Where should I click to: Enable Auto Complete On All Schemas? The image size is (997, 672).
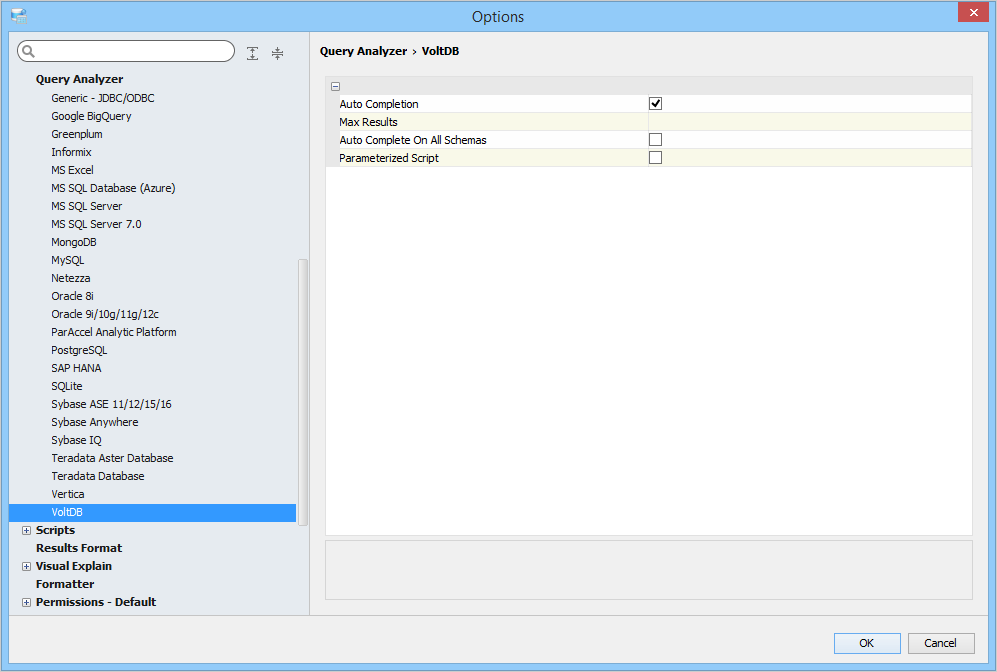(655, 140)
